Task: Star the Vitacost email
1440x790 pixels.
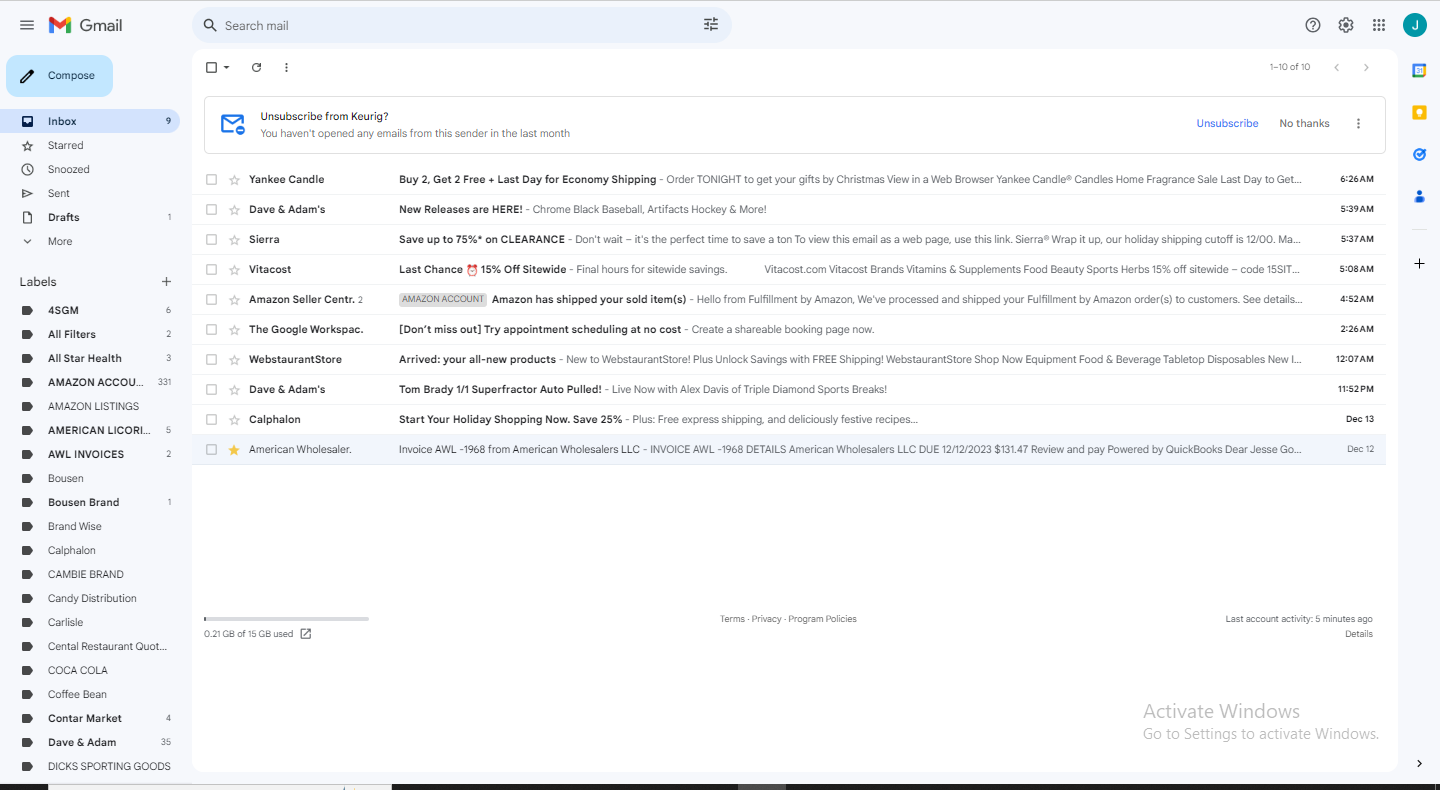Action: point(234,270)
